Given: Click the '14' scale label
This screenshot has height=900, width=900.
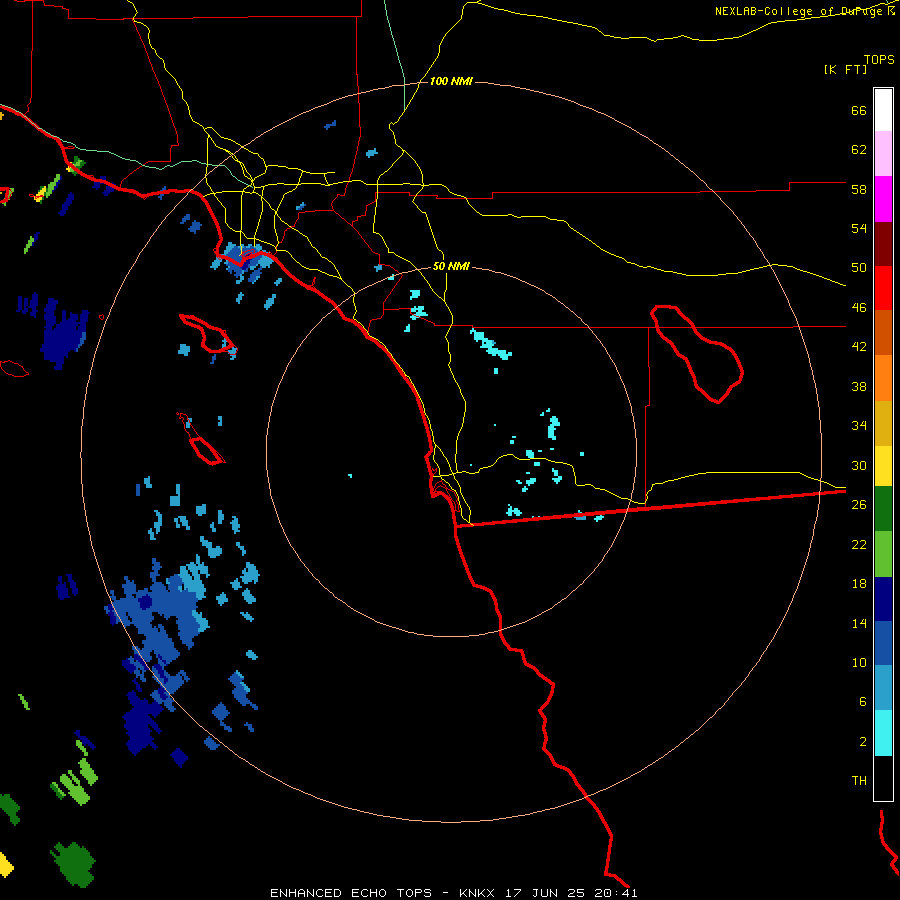Looking at the screenshot, I should point(859,623).
